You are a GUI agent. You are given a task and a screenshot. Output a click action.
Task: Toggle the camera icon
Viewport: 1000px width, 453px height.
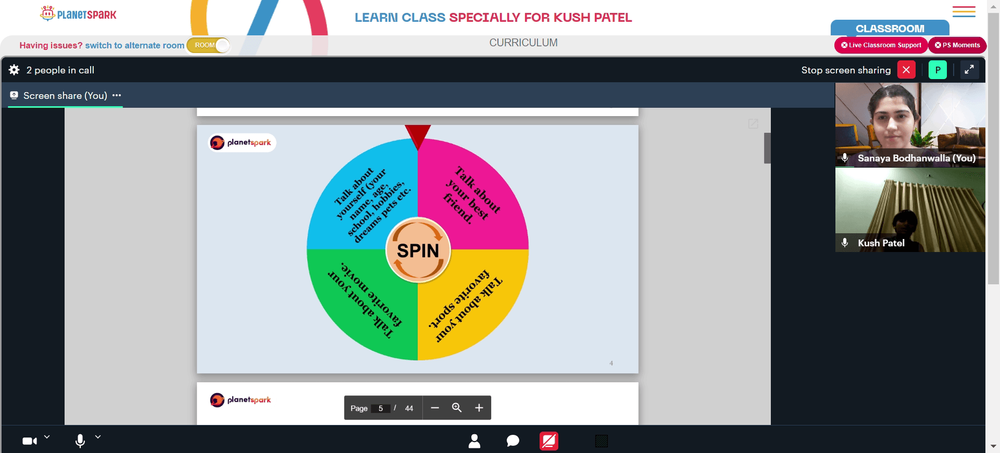[29, 441]
